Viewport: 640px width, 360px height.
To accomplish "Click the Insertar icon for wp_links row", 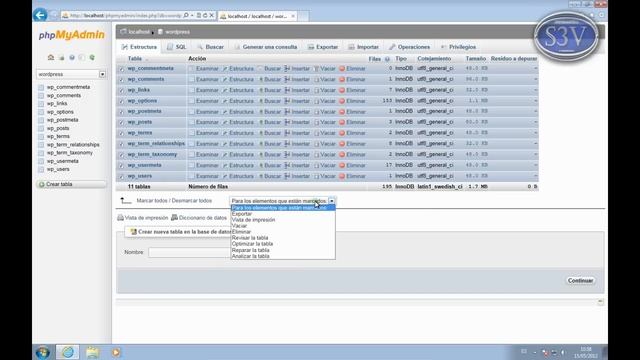I will pos(287,90).
